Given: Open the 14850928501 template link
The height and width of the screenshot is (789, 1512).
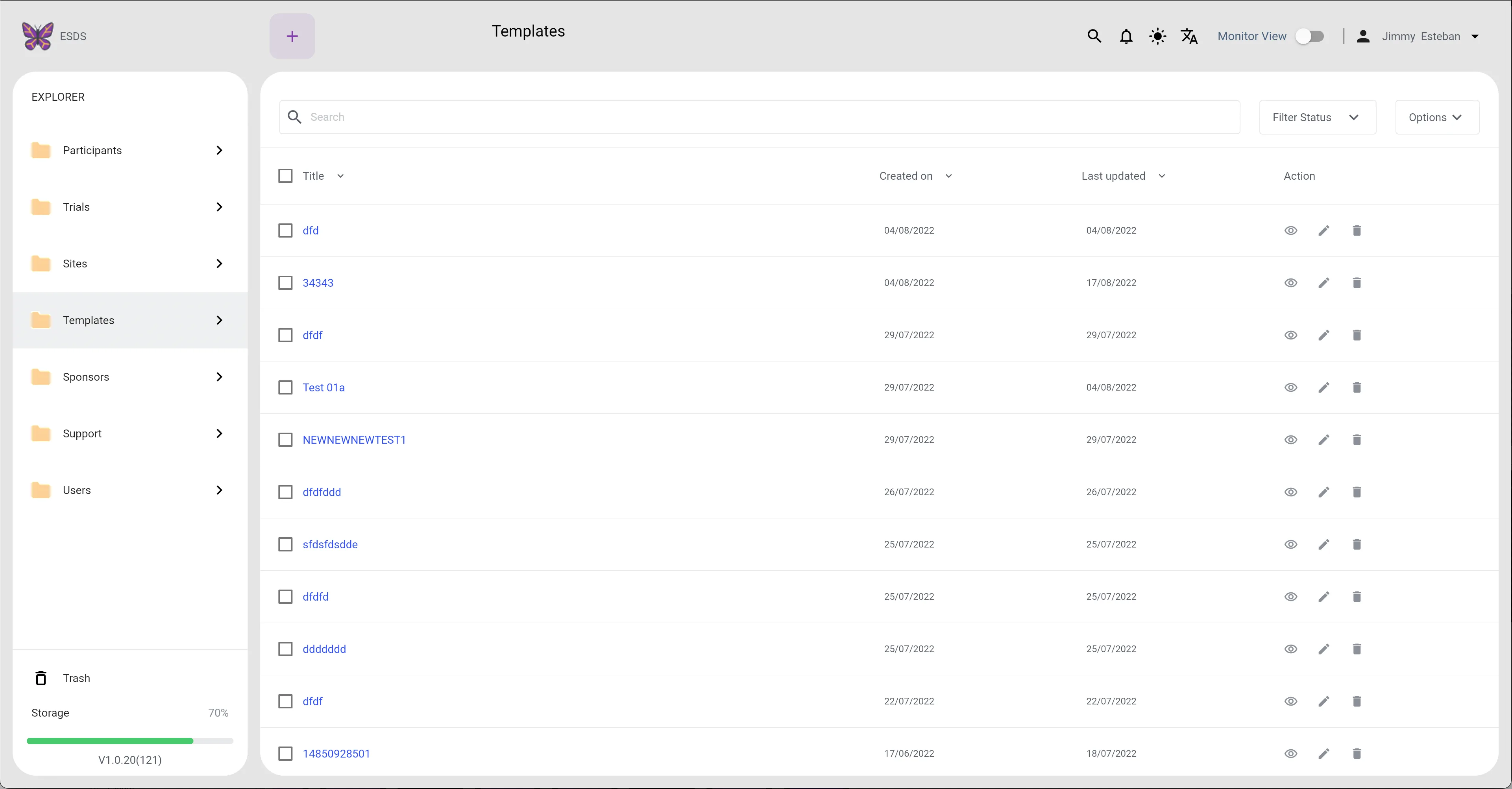Looking at the screenshot, I should point(336,753).
